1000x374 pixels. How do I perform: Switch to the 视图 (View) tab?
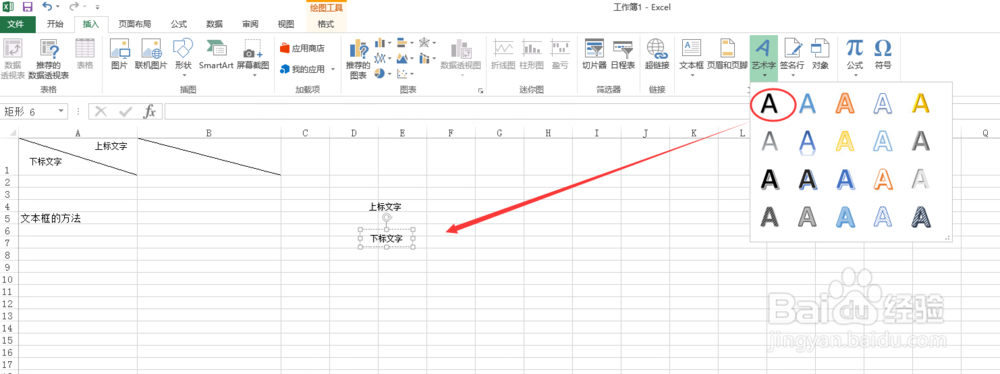pyautogui.click(x=286, y=24)
